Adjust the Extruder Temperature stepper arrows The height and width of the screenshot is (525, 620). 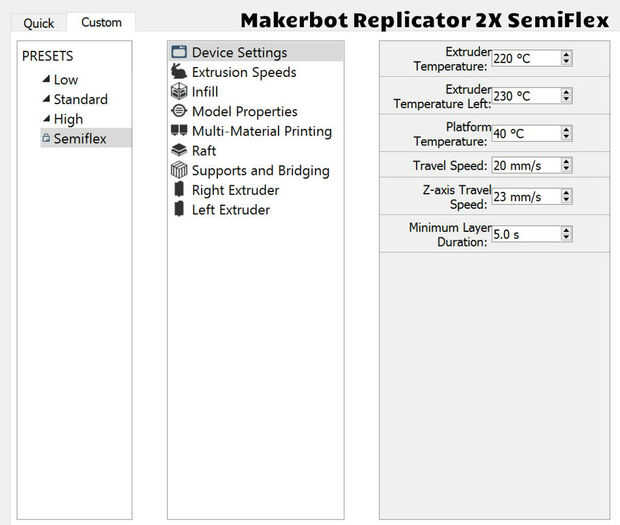(567, 58)
